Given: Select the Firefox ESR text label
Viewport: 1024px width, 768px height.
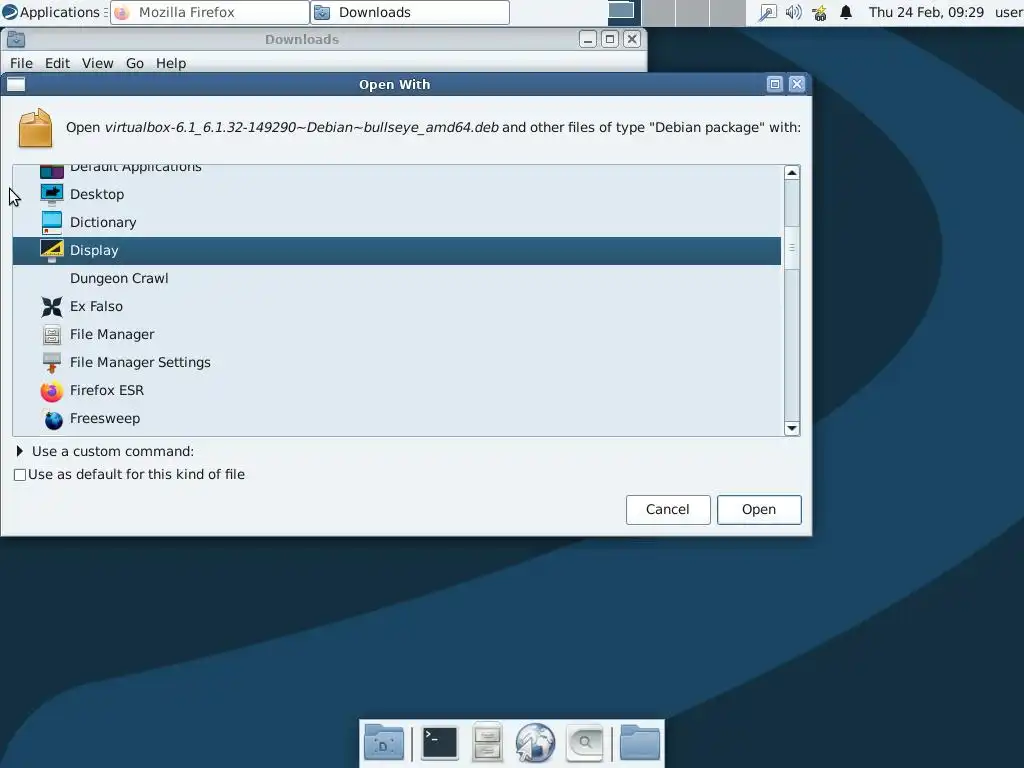Looking at the screenshot, I should (x=106, y=391).
